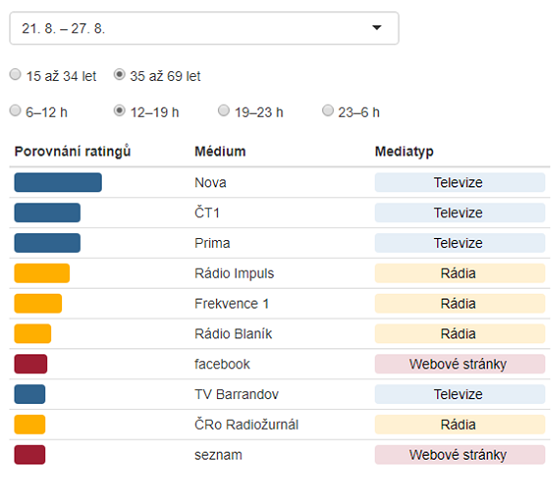Screen dimensions: 557x496
Task: Choose the 23–6 h time slot
Action: [x=328, y=110]
